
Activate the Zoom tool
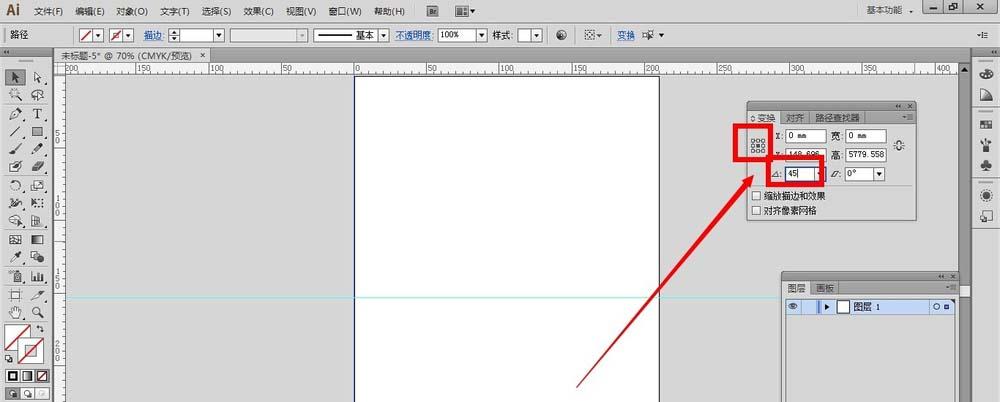pos(38,313)
